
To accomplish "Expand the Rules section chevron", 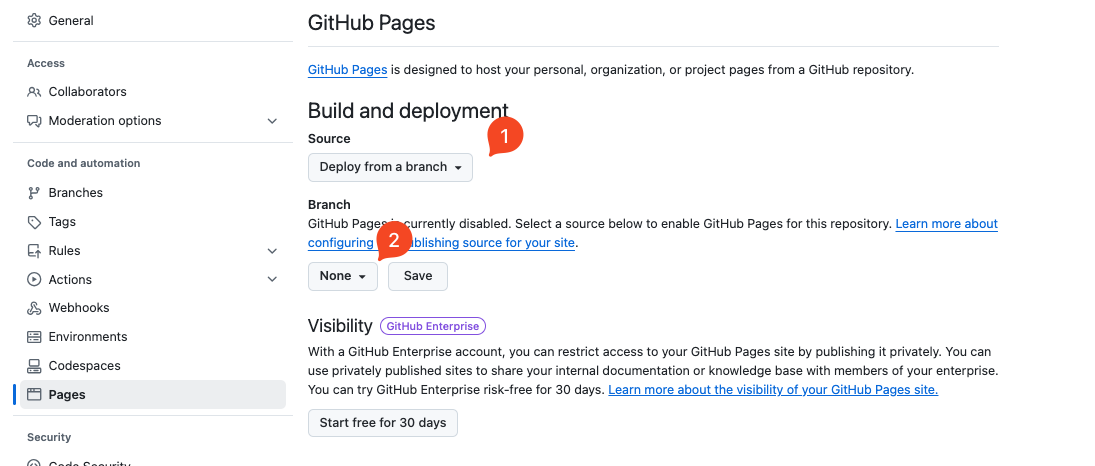I will click(x=272, y=251).
